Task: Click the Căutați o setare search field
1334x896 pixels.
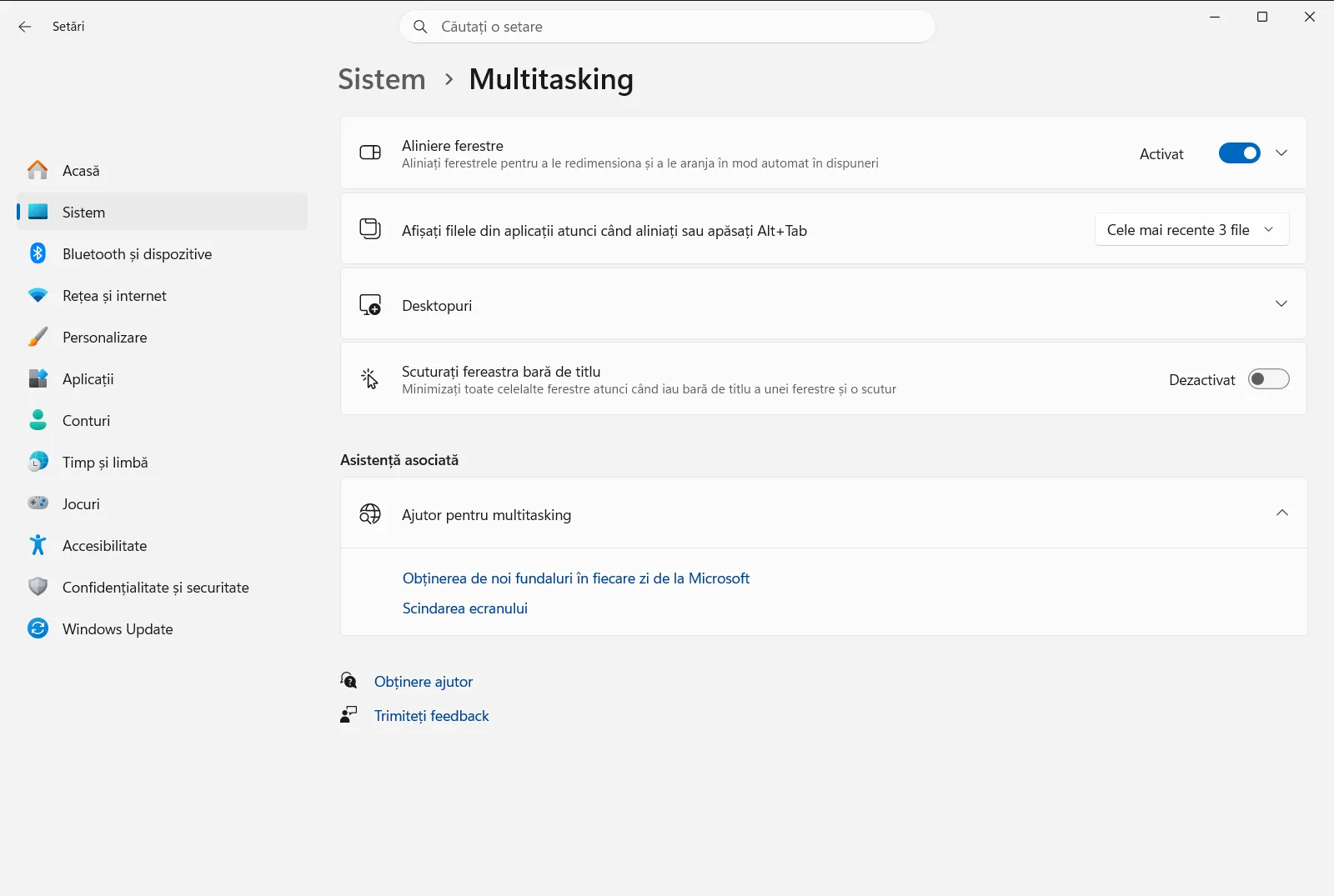Action: pos(667,27)
